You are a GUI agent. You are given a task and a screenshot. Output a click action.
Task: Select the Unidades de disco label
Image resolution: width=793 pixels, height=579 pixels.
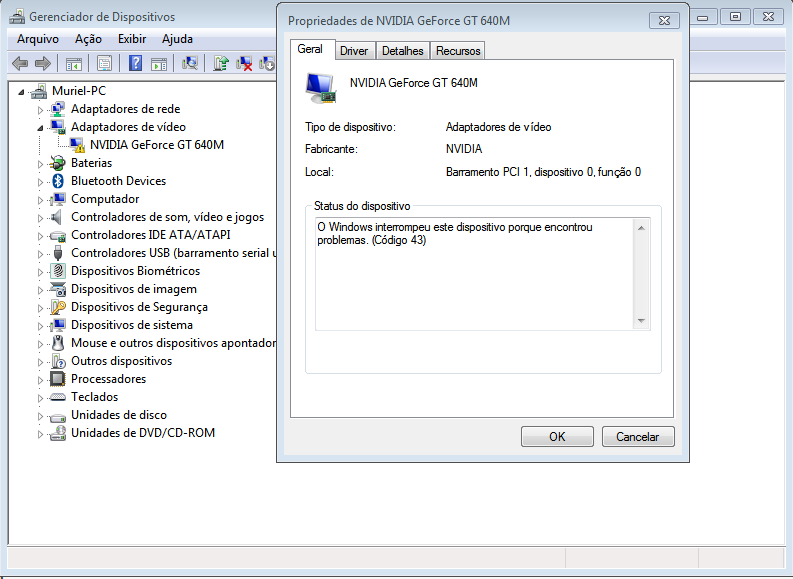click(x=119, y=415)
